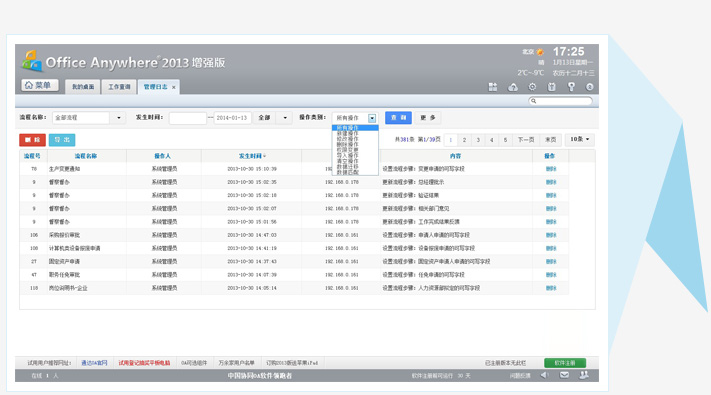
Task: Choose 导入操作 from the dropdown list
Action: [x=355, y=156]
